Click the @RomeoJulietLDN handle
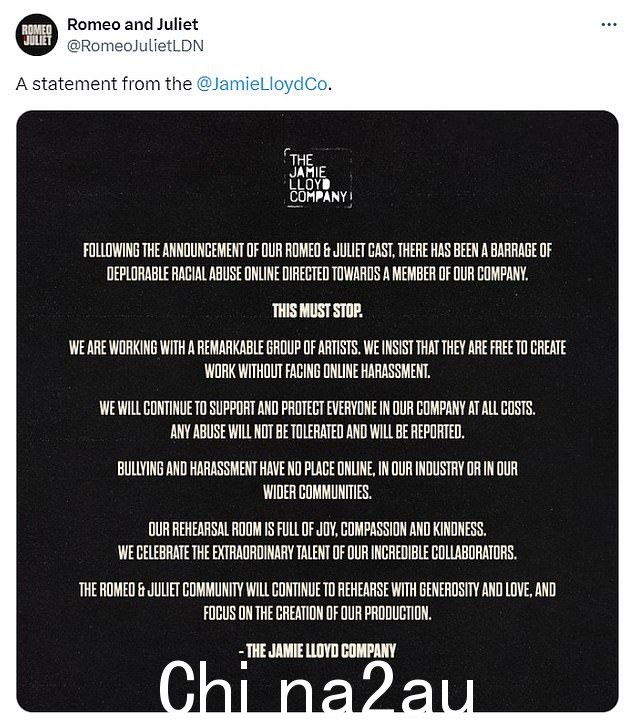 tap(135, 46)
